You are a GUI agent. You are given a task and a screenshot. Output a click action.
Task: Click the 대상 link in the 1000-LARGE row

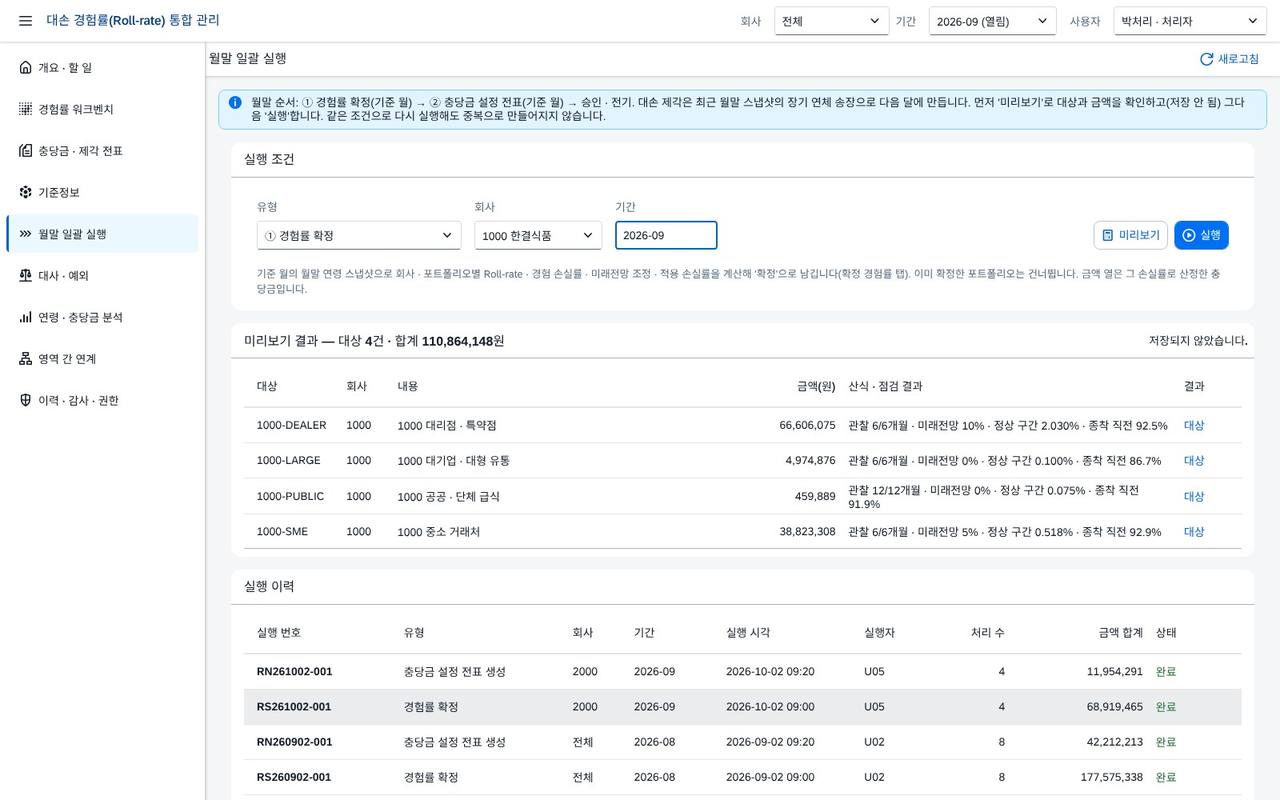[x=1194, y=460]
